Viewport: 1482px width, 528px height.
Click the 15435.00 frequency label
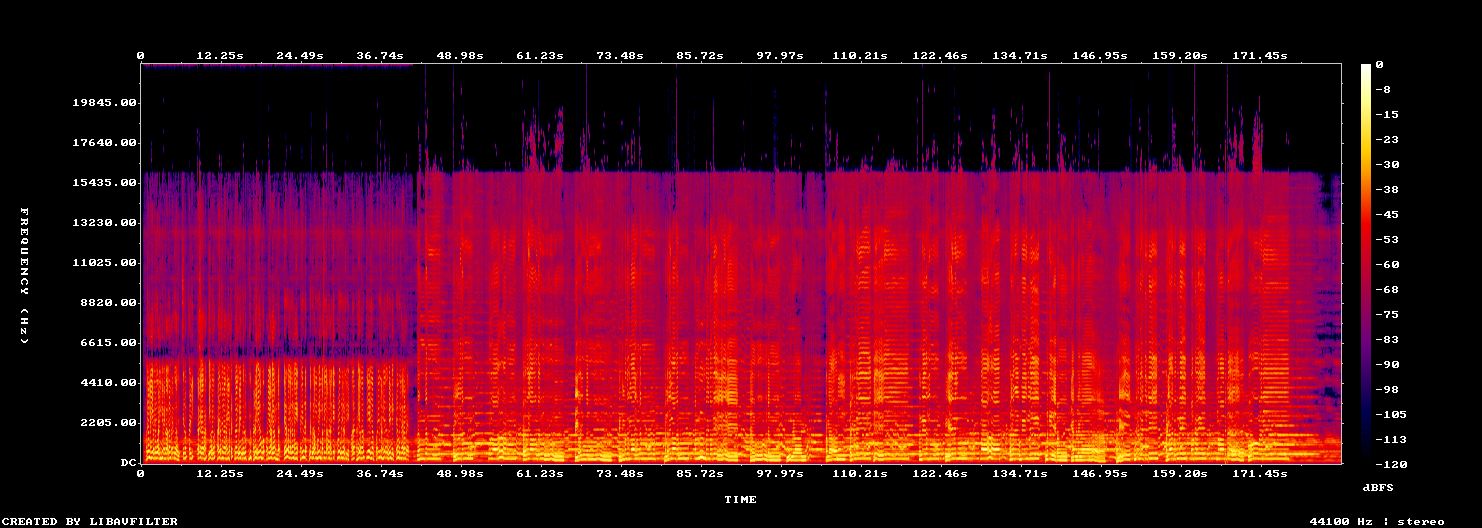click(x=106, y=183)
